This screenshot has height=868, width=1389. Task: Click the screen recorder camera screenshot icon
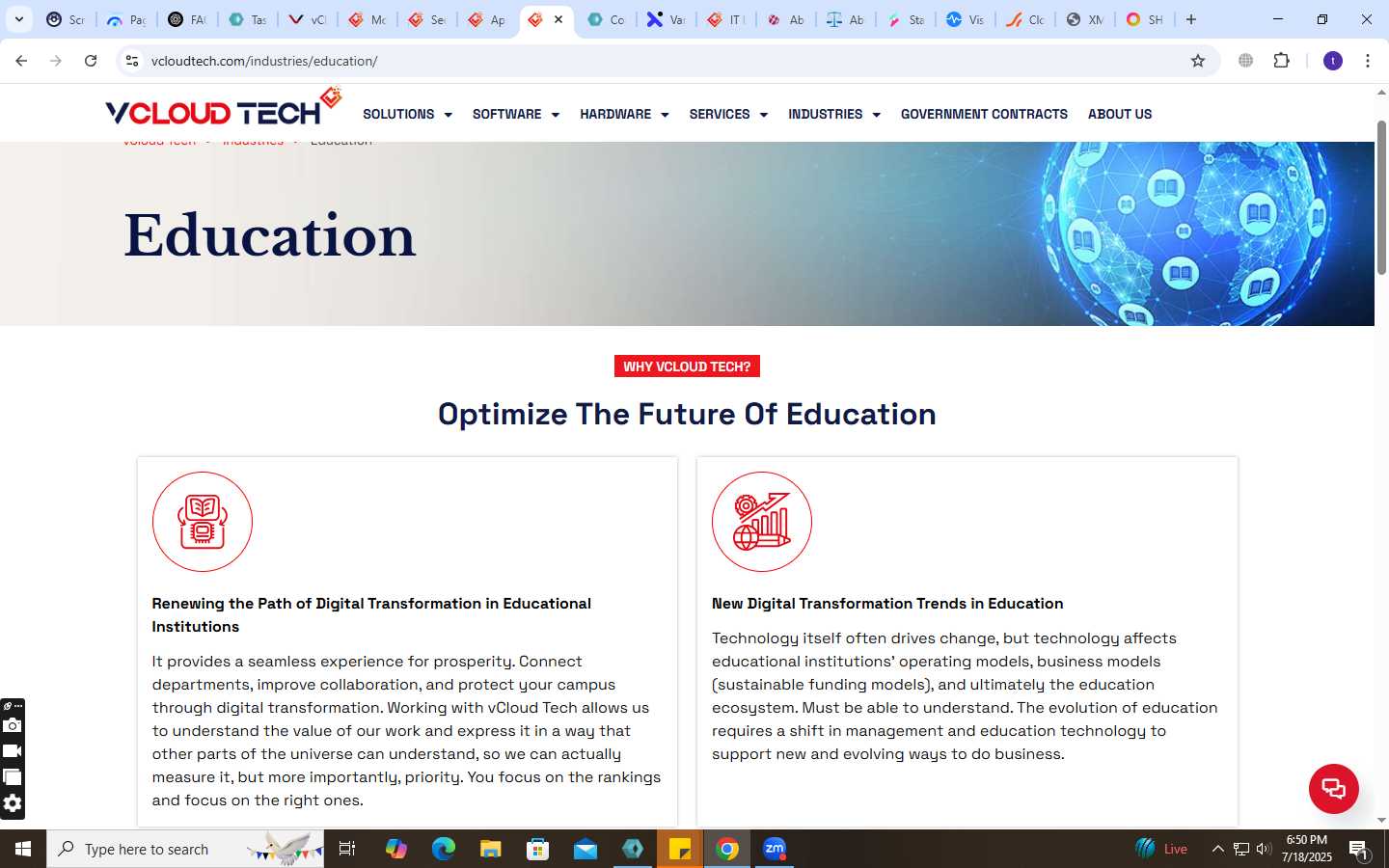12,725
